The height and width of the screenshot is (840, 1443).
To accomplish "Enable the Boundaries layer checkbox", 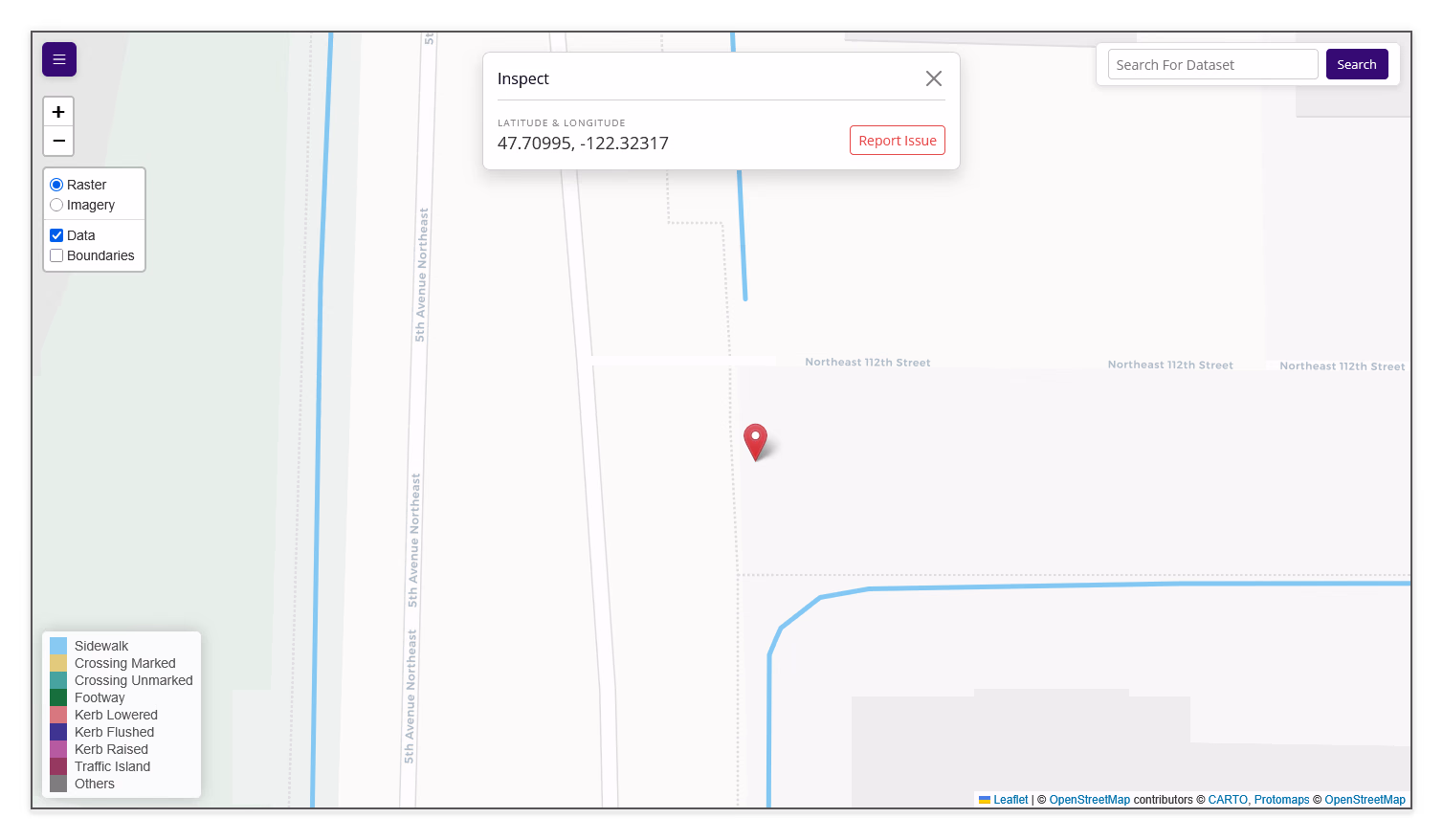I will 56,255.
